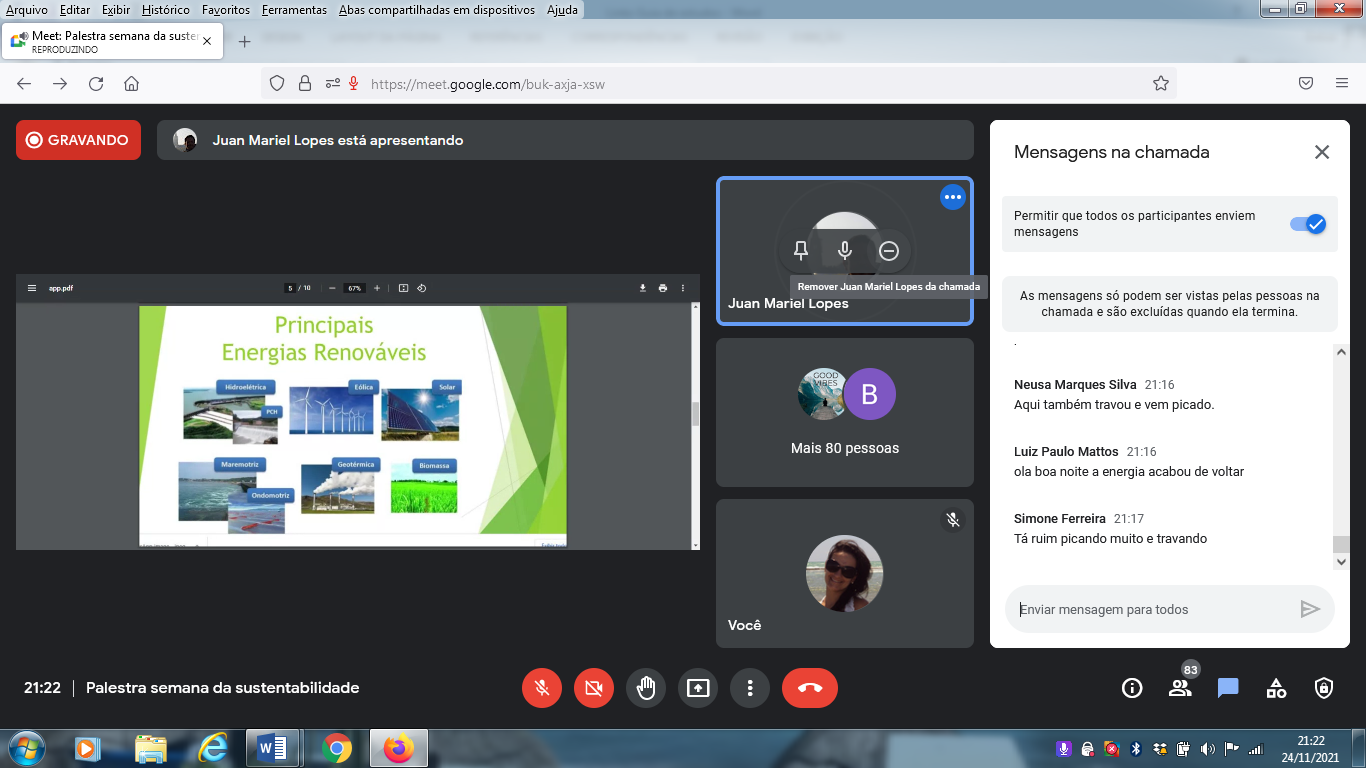Screen dimensions: 1366x768
Task: Open more options menu in bottom bar
Action: tap(750, 688)
